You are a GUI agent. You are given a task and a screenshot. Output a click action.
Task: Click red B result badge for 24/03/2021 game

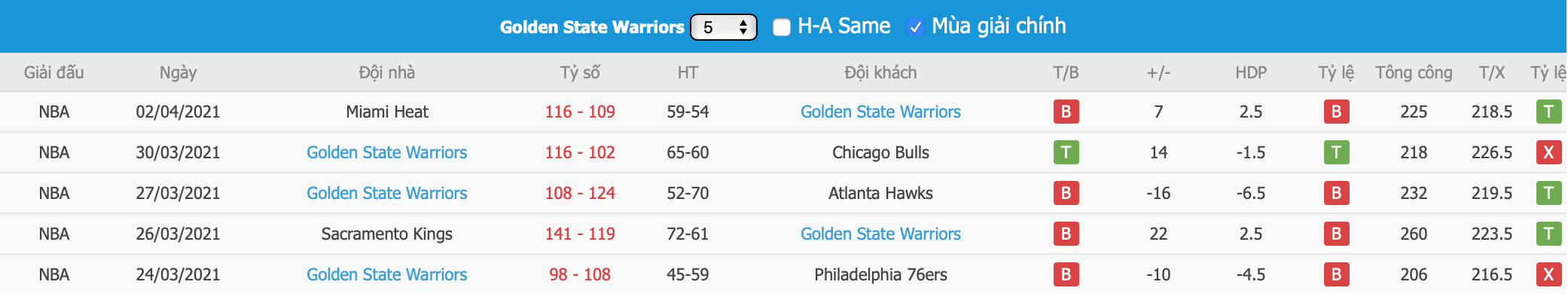[x=1066, y=274]
